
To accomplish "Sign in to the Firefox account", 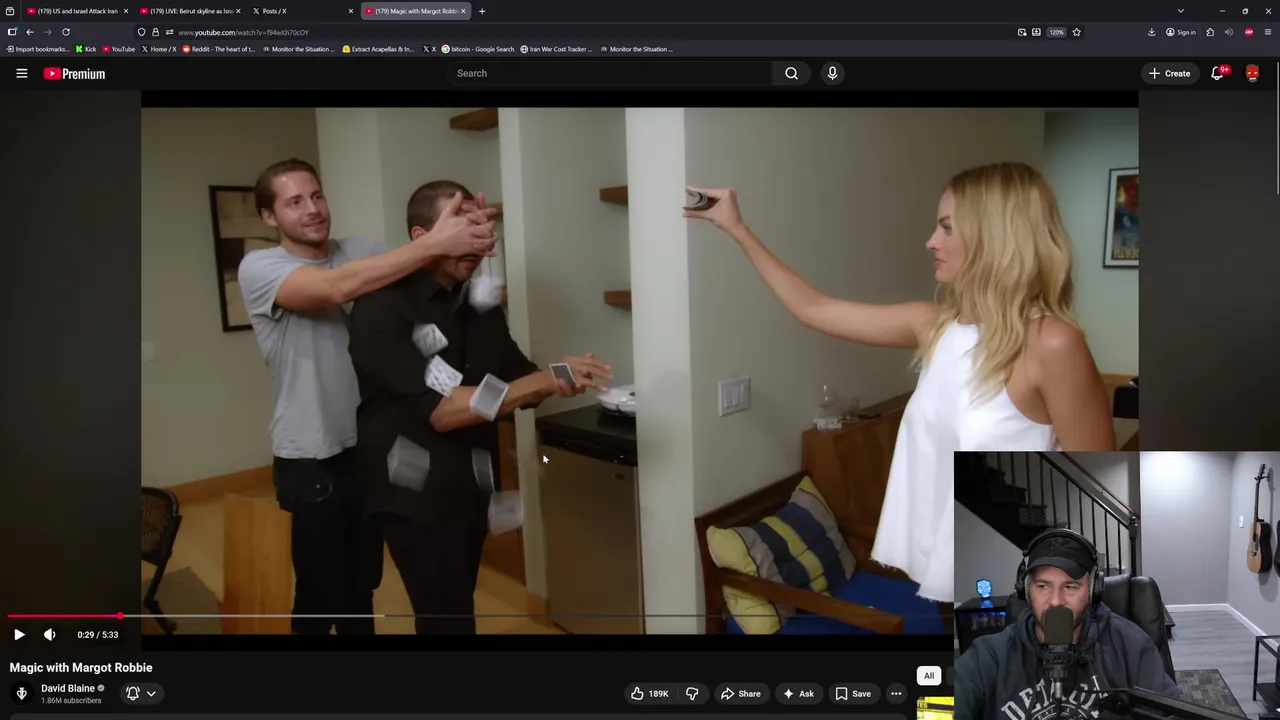I will pos(1181,32).
